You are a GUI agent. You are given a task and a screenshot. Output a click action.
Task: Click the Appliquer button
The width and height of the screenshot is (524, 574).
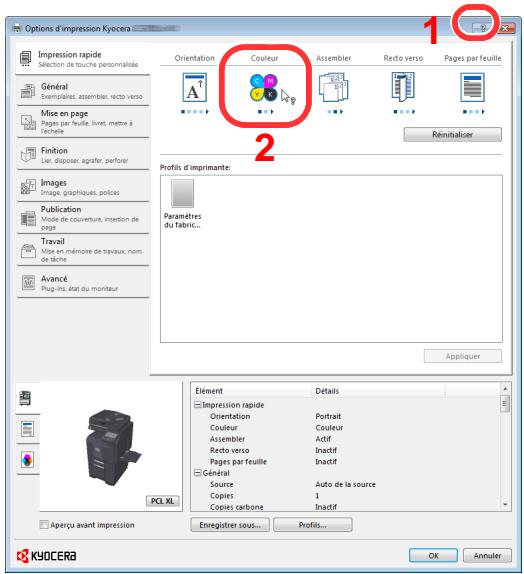tap(463, 356)
